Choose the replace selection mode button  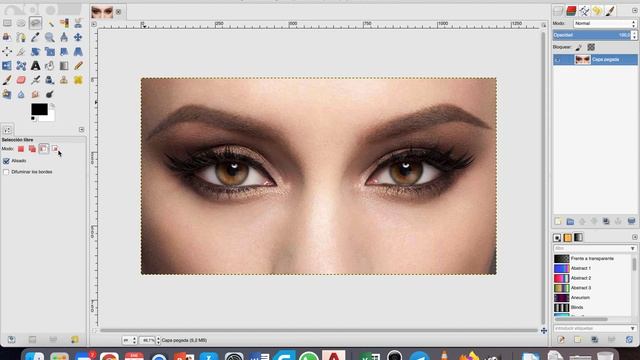[21, 149]
